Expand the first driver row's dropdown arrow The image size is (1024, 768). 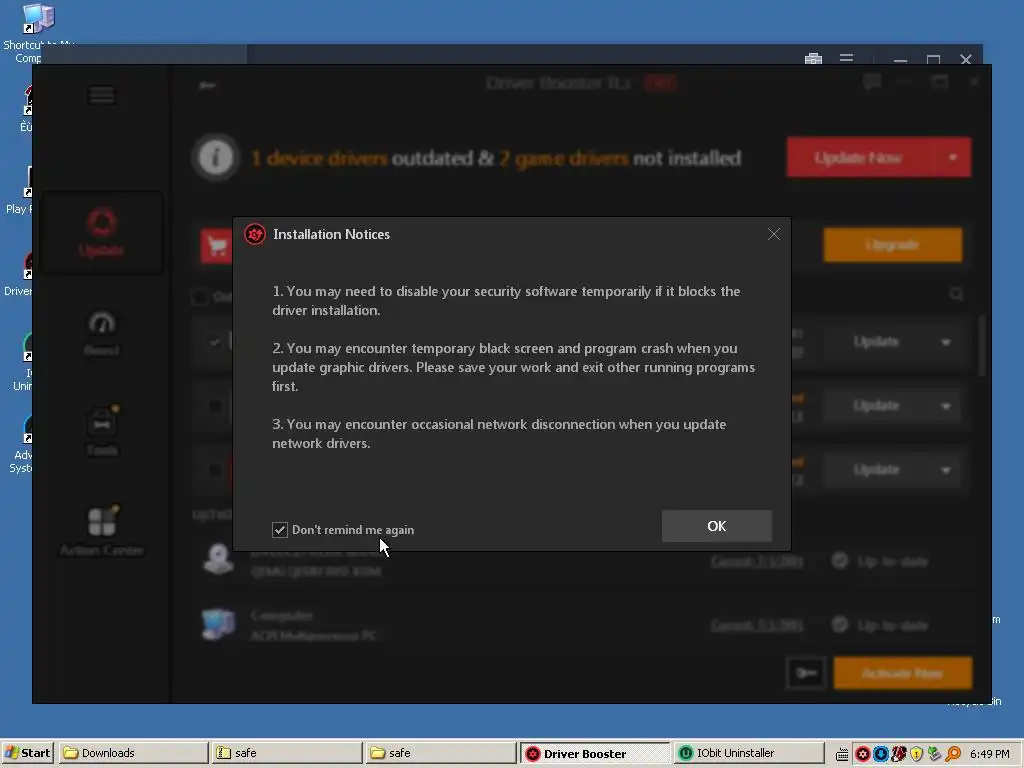(x=945, y=342)
